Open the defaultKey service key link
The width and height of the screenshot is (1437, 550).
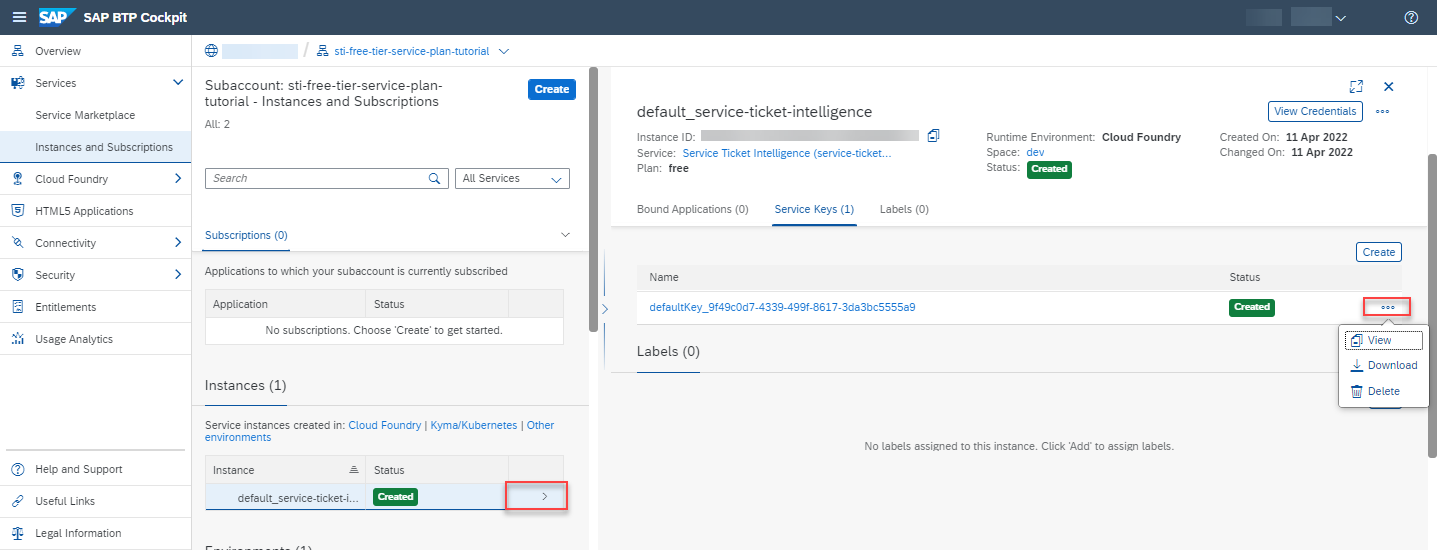(782, 307)
